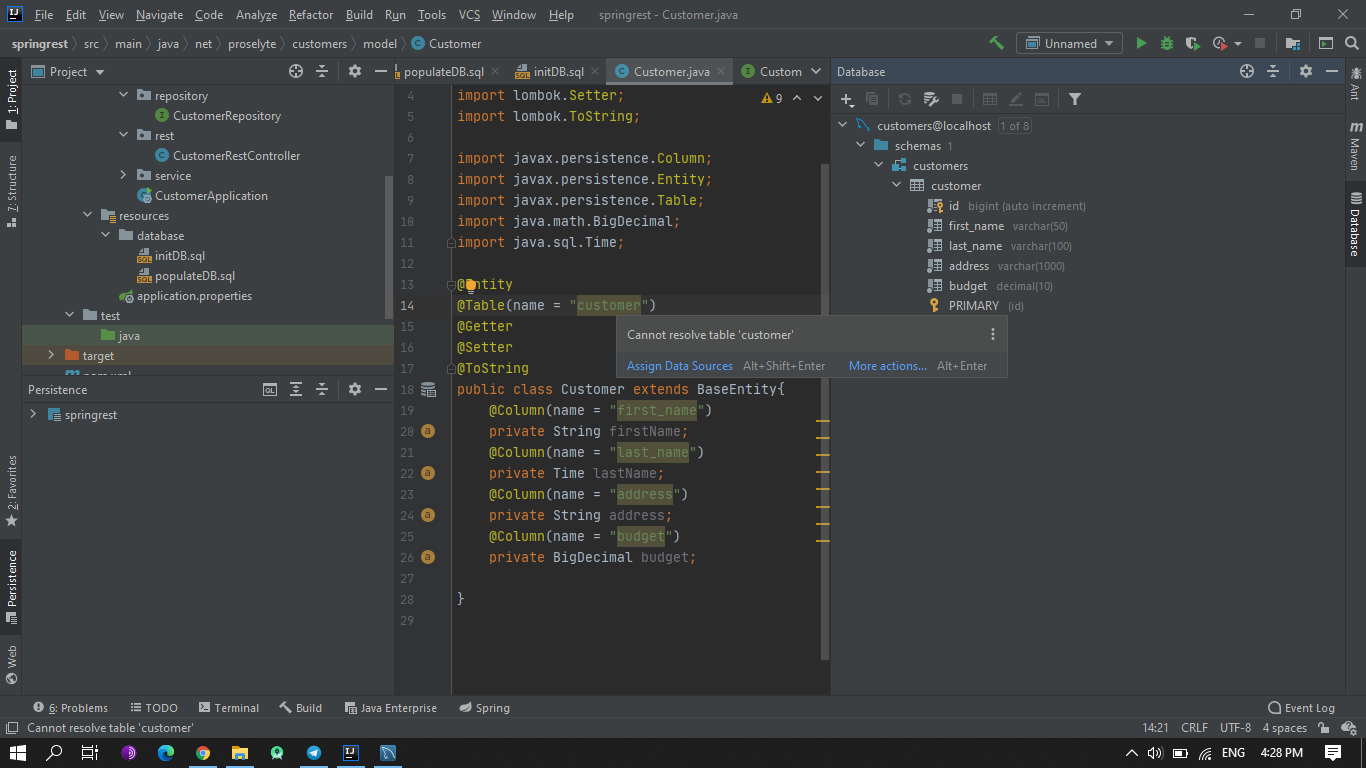Collapse the customer table node in Database
Viewport: 1366px width, 768px height.
[897, 185]
